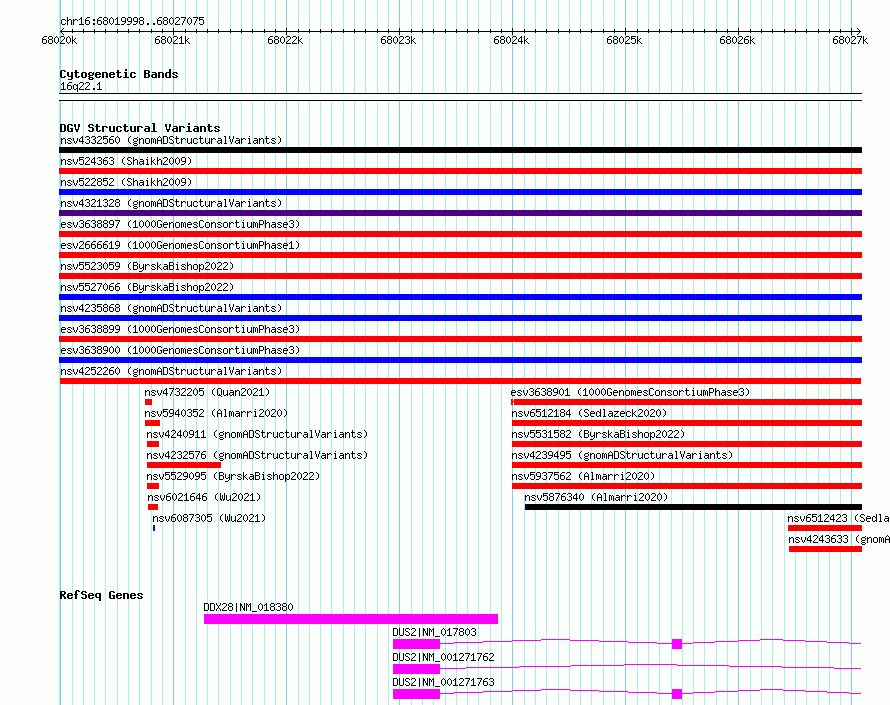Image resolution: width=890 pixels, height=705 pixels.
Task: Click the red bar under nsv4239495
Action: (x=687, y=465)
